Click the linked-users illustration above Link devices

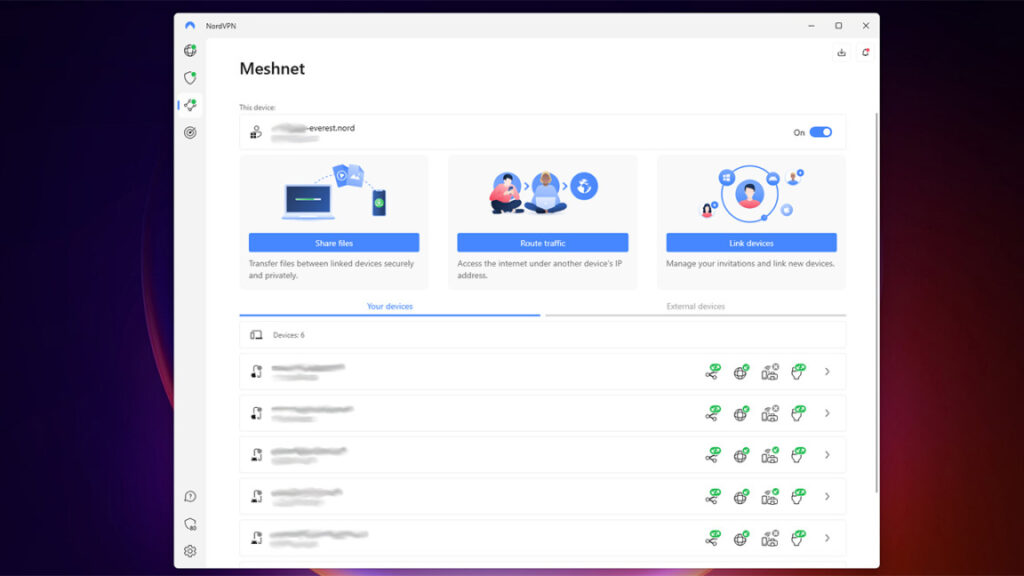pos(751,194)
